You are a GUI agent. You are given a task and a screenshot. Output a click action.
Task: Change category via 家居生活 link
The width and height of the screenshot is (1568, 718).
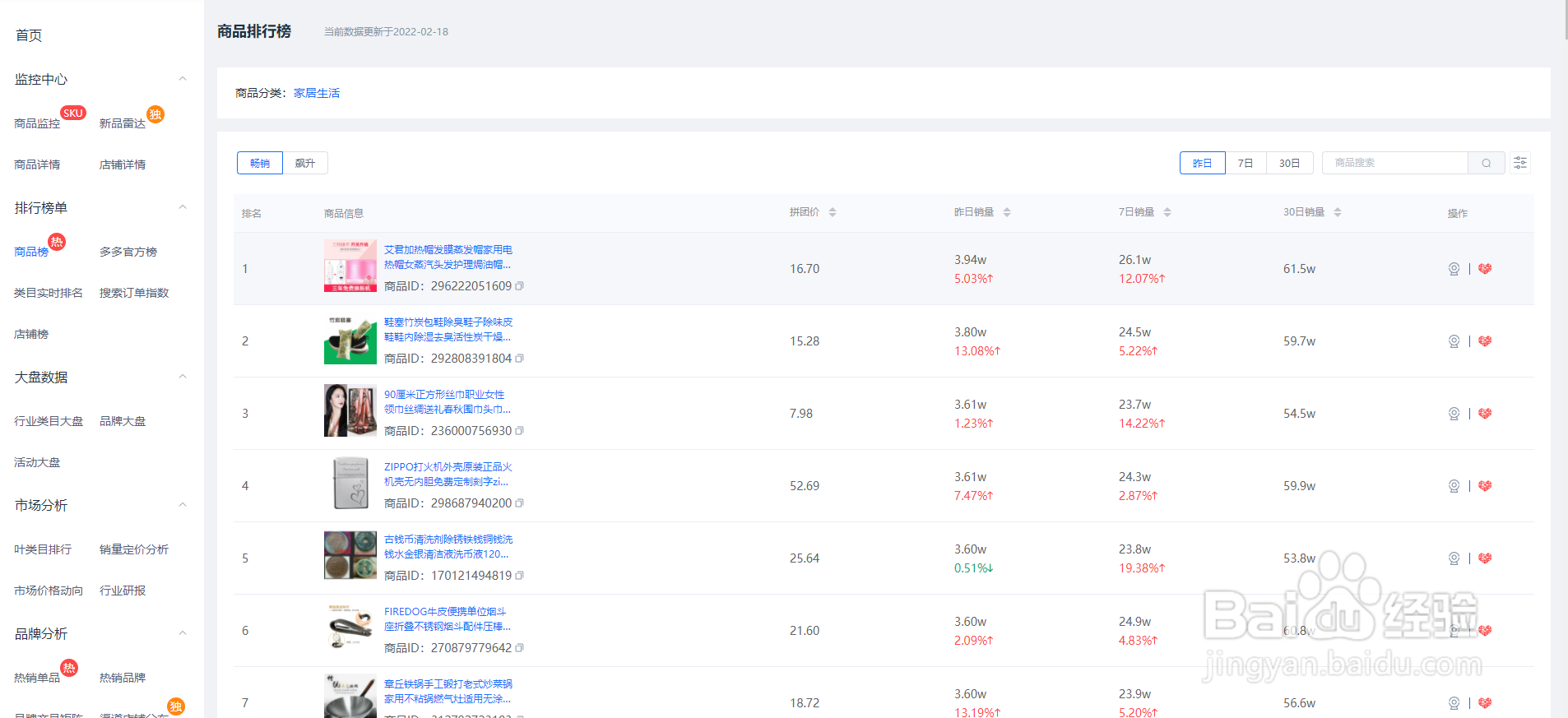pos(317,93)
